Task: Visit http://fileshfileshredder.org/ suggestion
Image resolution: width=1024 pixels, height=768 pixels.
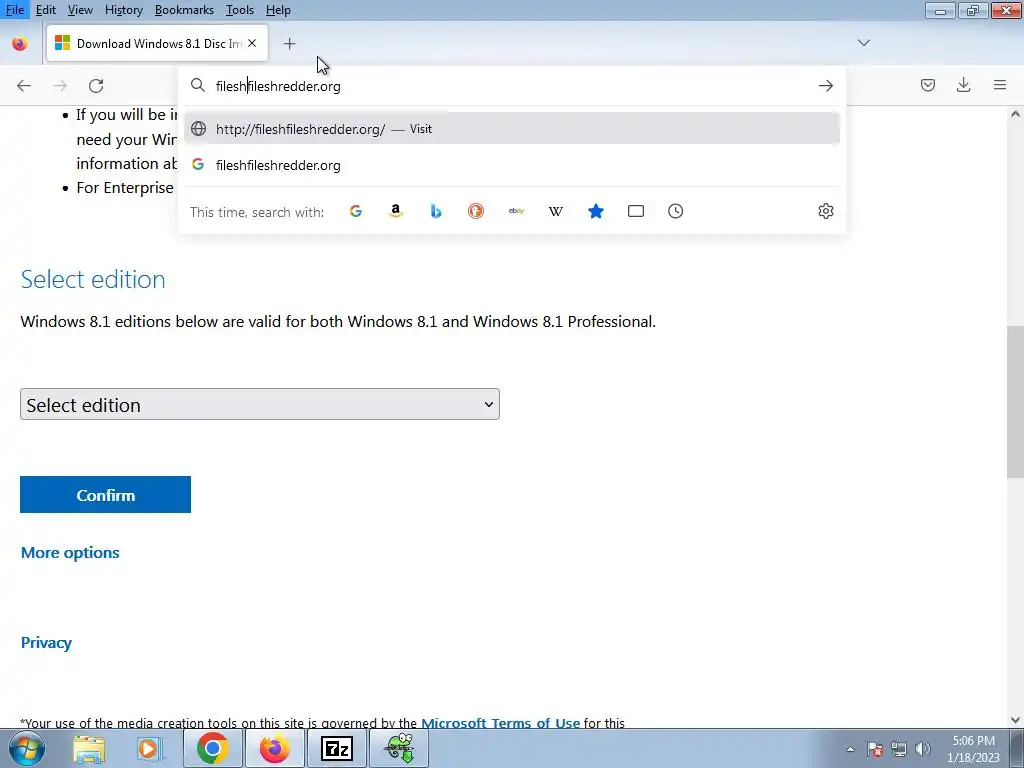Action: [x=511, y=129]
